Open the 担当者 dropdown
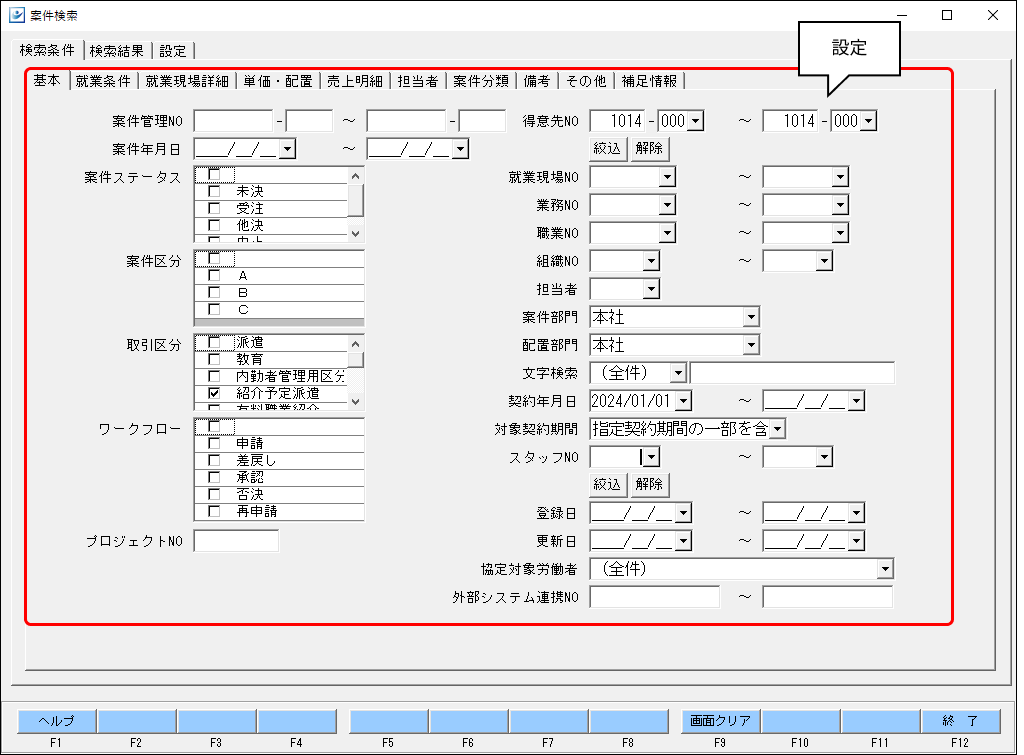 coord(651,289)
